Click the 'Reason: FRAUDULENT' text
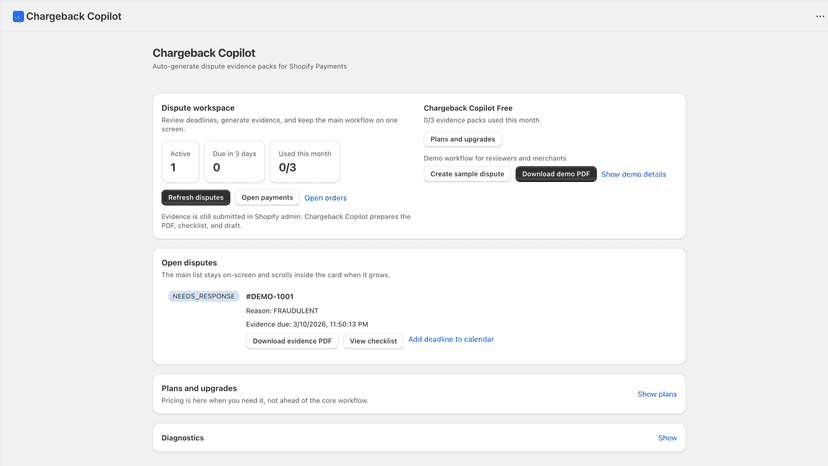This screenshot has height=466, width=828. pyautogui.click(x=282, y=311)
